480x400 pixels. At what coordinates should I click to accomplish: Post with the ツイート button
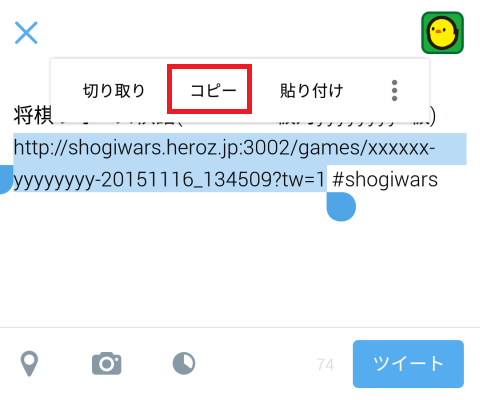(x=408, y=364)
